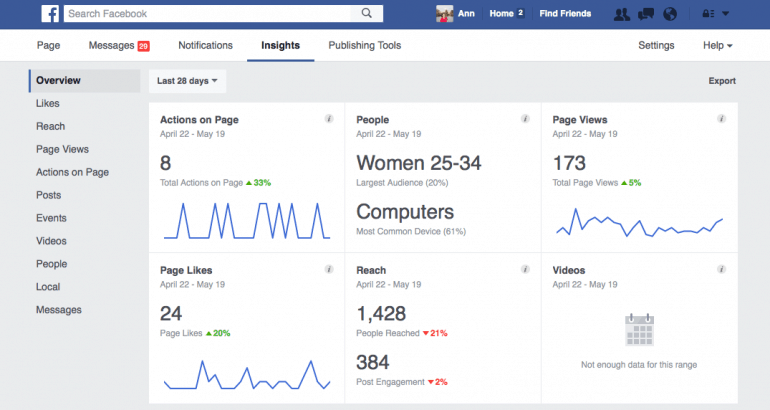This screenshot has height=410, width=770.
Task: Click the People card title
Action: [373, 120]
